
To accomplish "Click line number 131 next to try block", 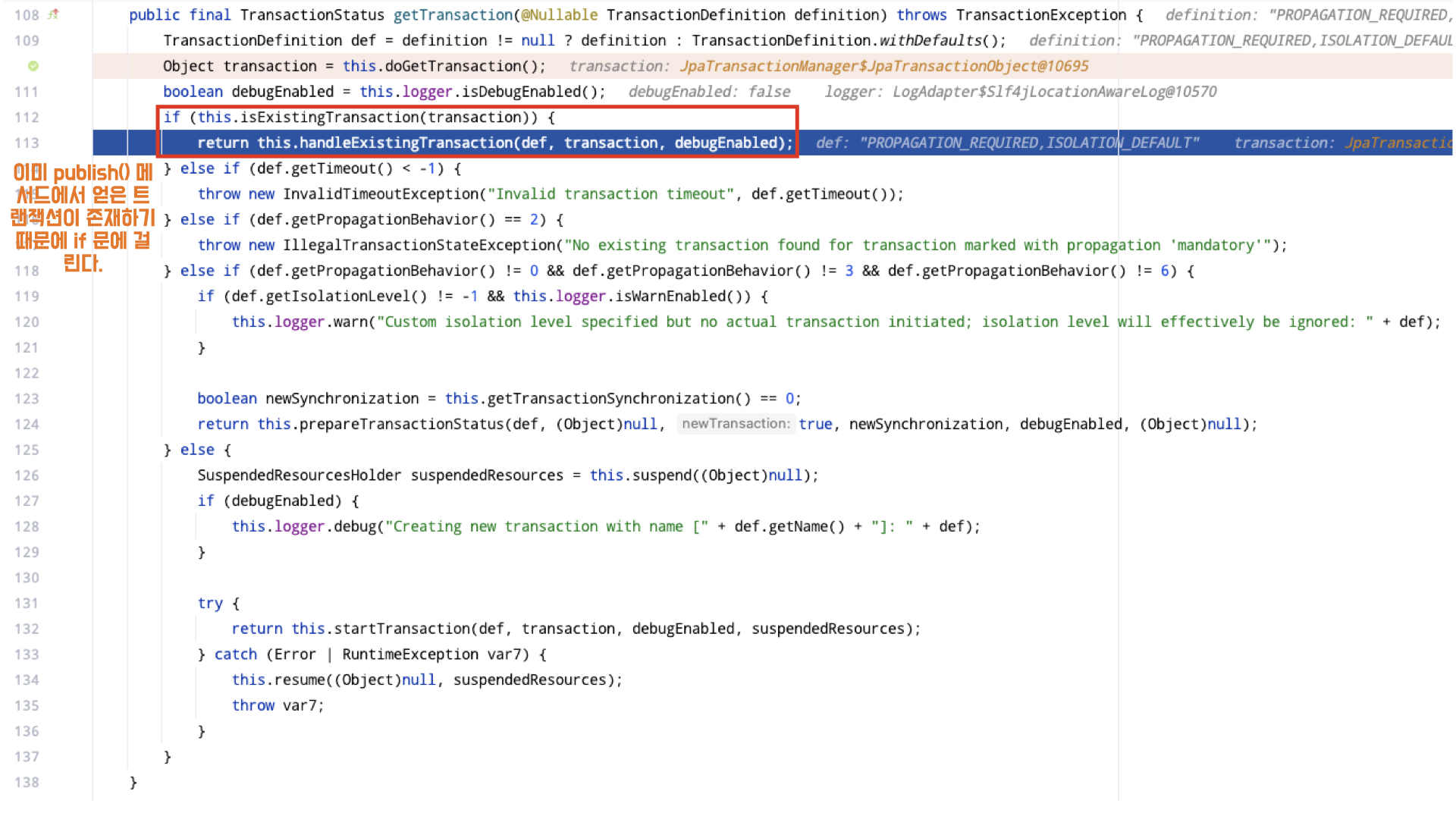I will click(27, 604).
